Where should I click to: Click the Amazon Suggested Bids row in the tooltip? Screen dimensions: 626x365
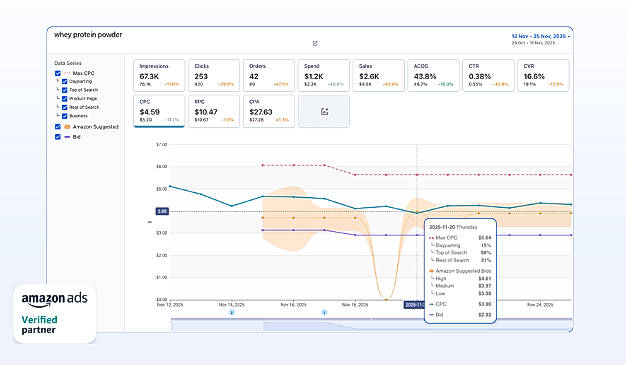tap(460, 271)
